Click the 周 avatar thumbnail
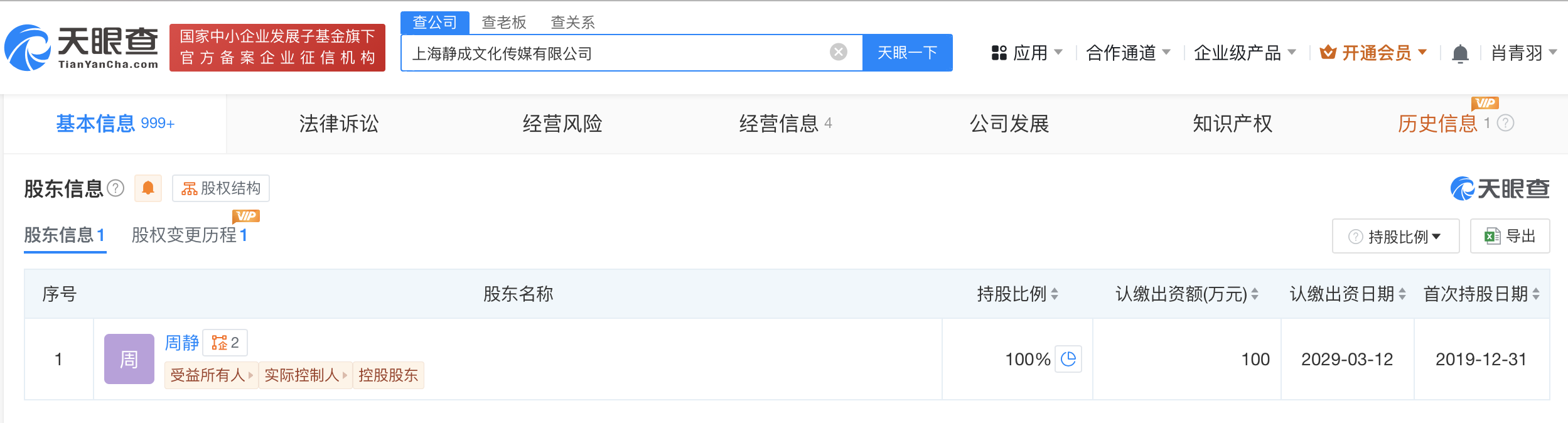Image resolution: width=1568 pixels, height=423 pixels. point(129,359)
